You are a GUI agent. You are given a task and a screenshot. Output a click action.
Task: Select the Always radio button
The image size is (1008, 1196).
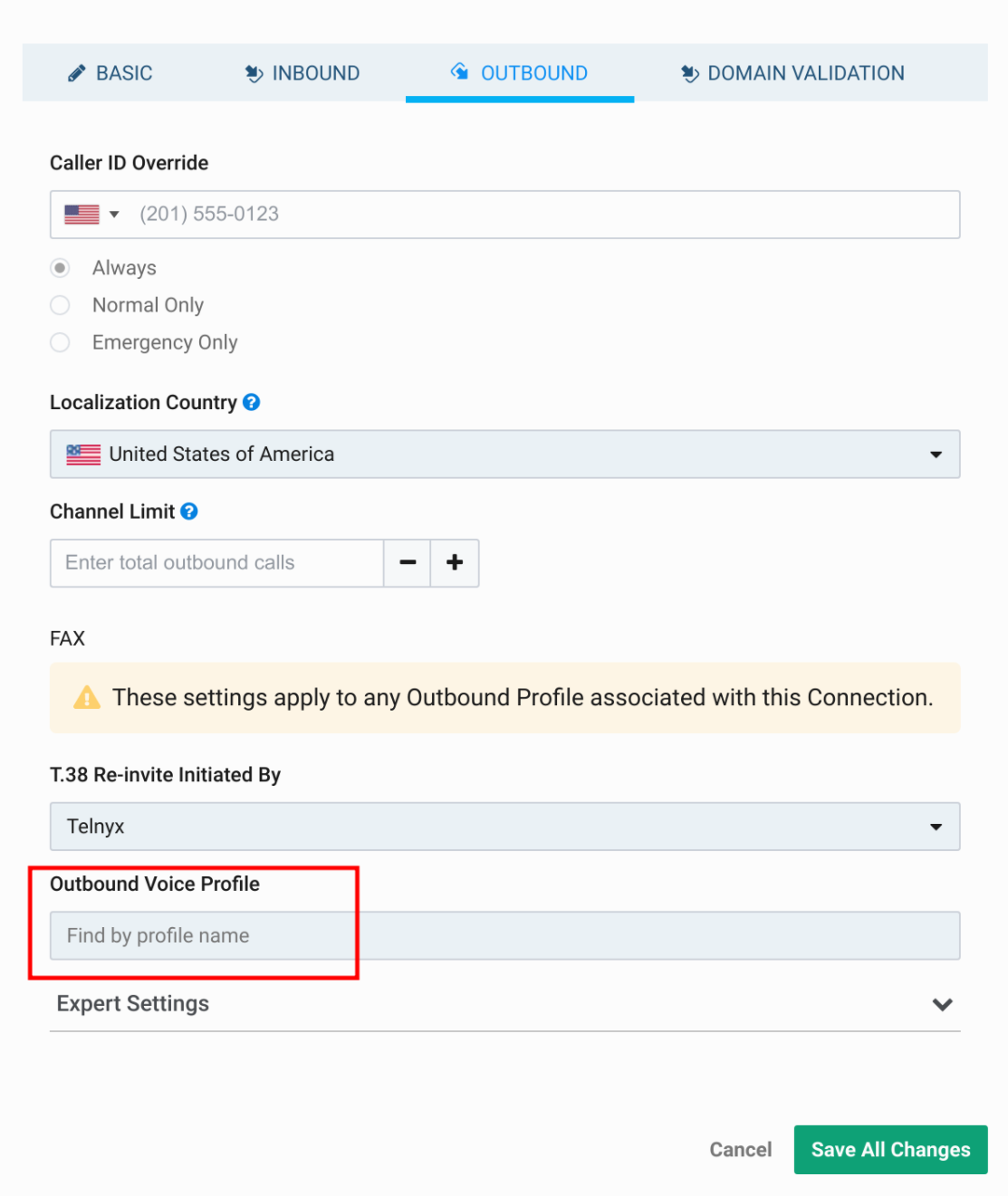pos(60,268)
